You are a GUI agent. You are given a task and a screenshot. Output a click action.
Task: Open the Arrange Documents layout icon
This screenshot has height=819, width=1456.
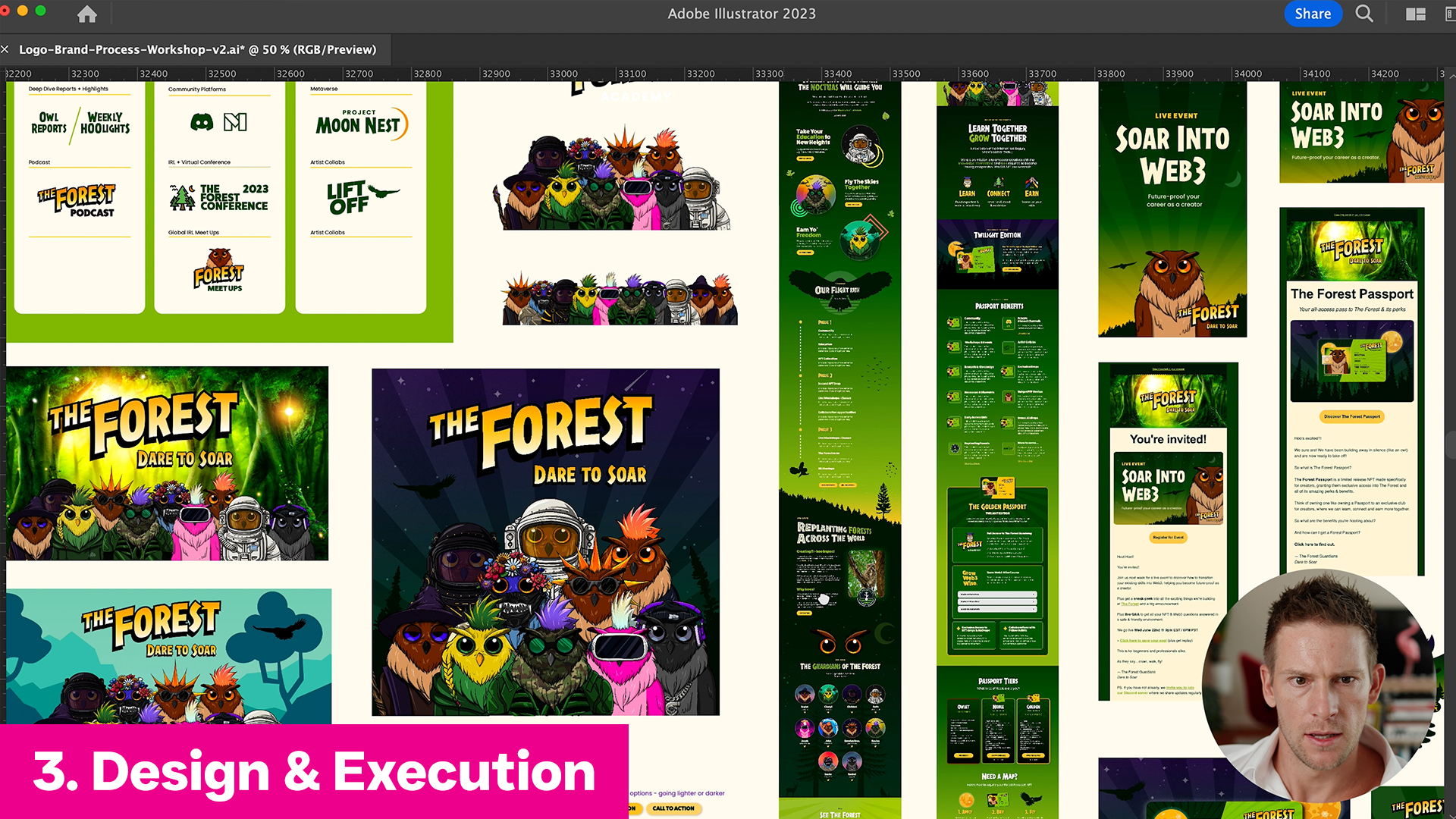[x=1415, y=14]
